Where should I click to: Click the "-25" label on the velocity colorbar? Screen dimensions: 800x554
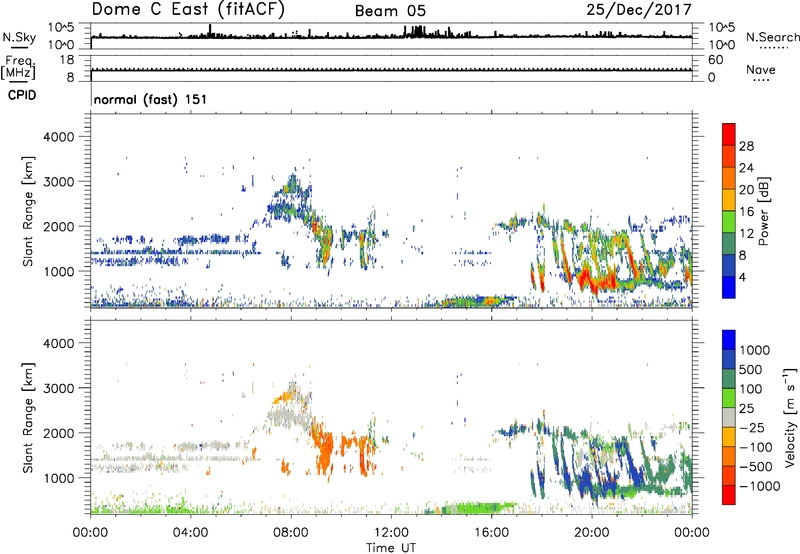pyautogui.click(x=752, y=428)
